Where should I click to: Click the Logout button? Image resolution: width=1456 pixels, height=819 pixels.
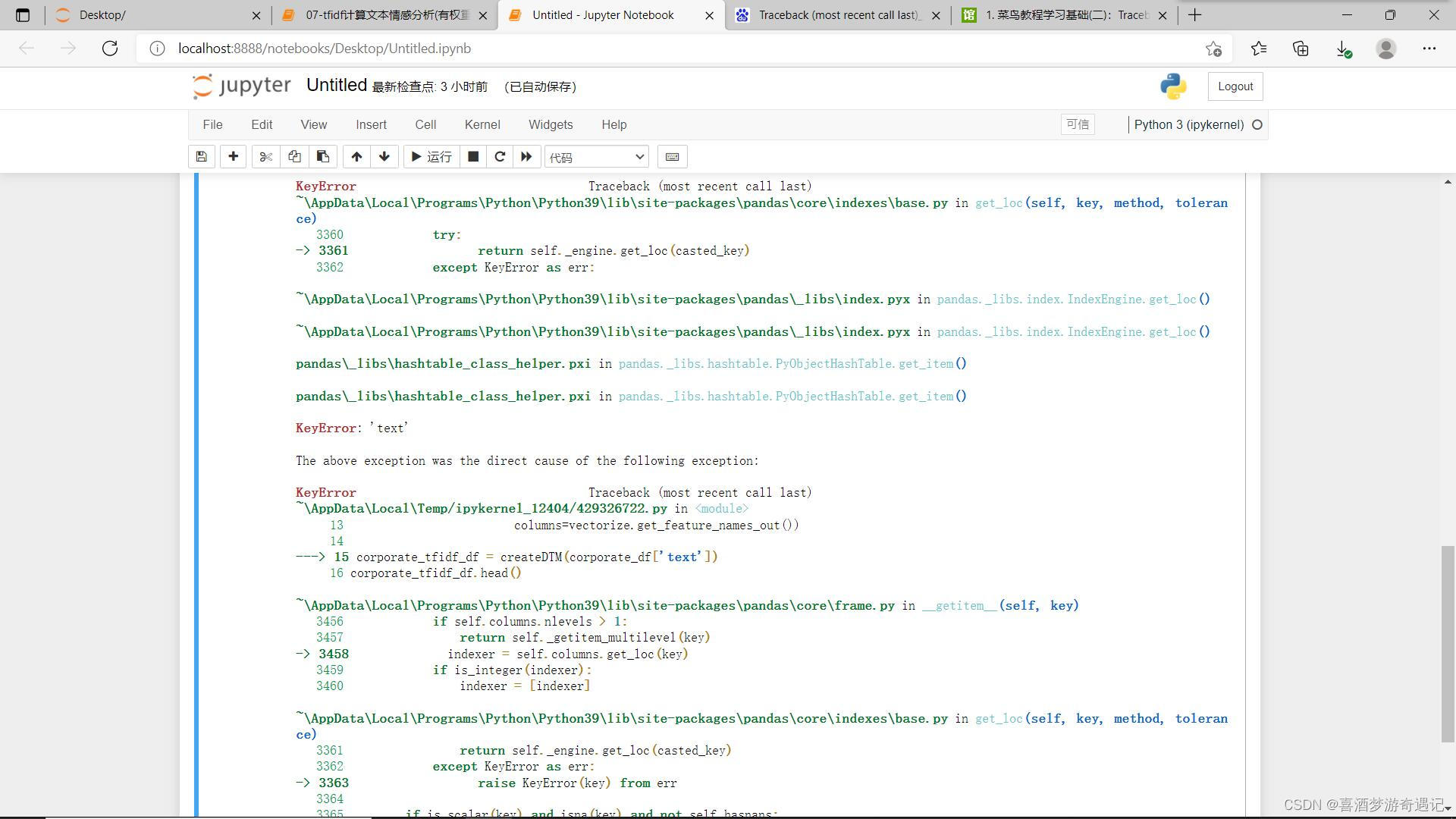click(x=1235, y=86)
